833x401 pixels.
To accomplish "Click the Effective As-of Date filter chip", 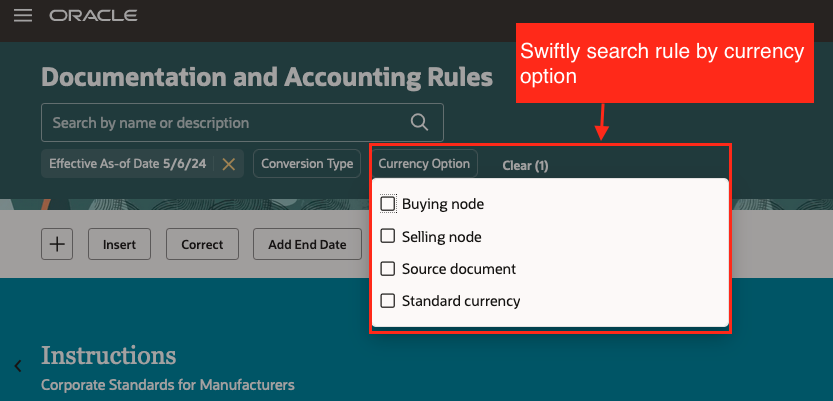I will point(127,164).
